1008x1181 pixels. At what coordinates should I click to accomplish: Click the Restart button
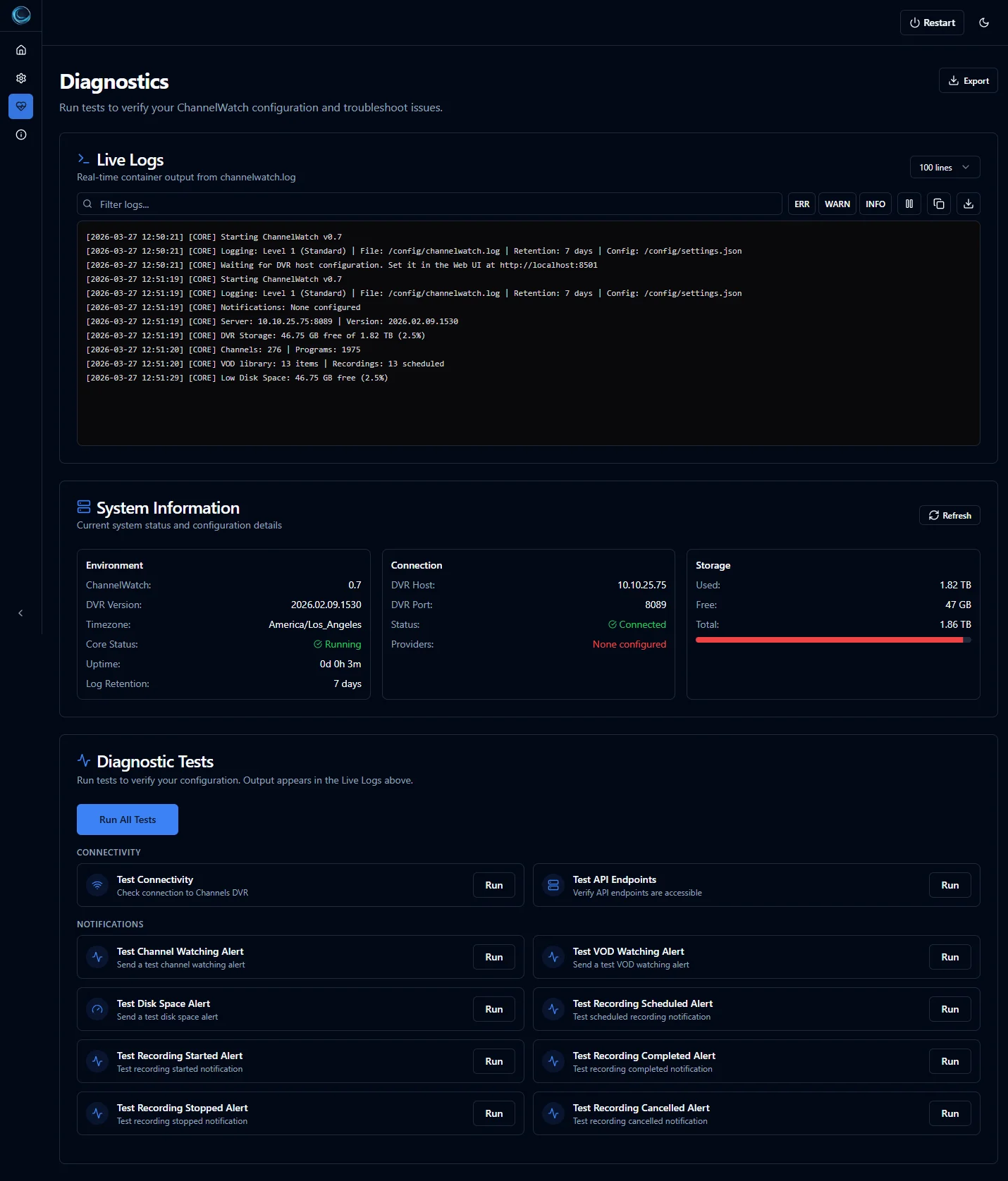click(932, 23)
